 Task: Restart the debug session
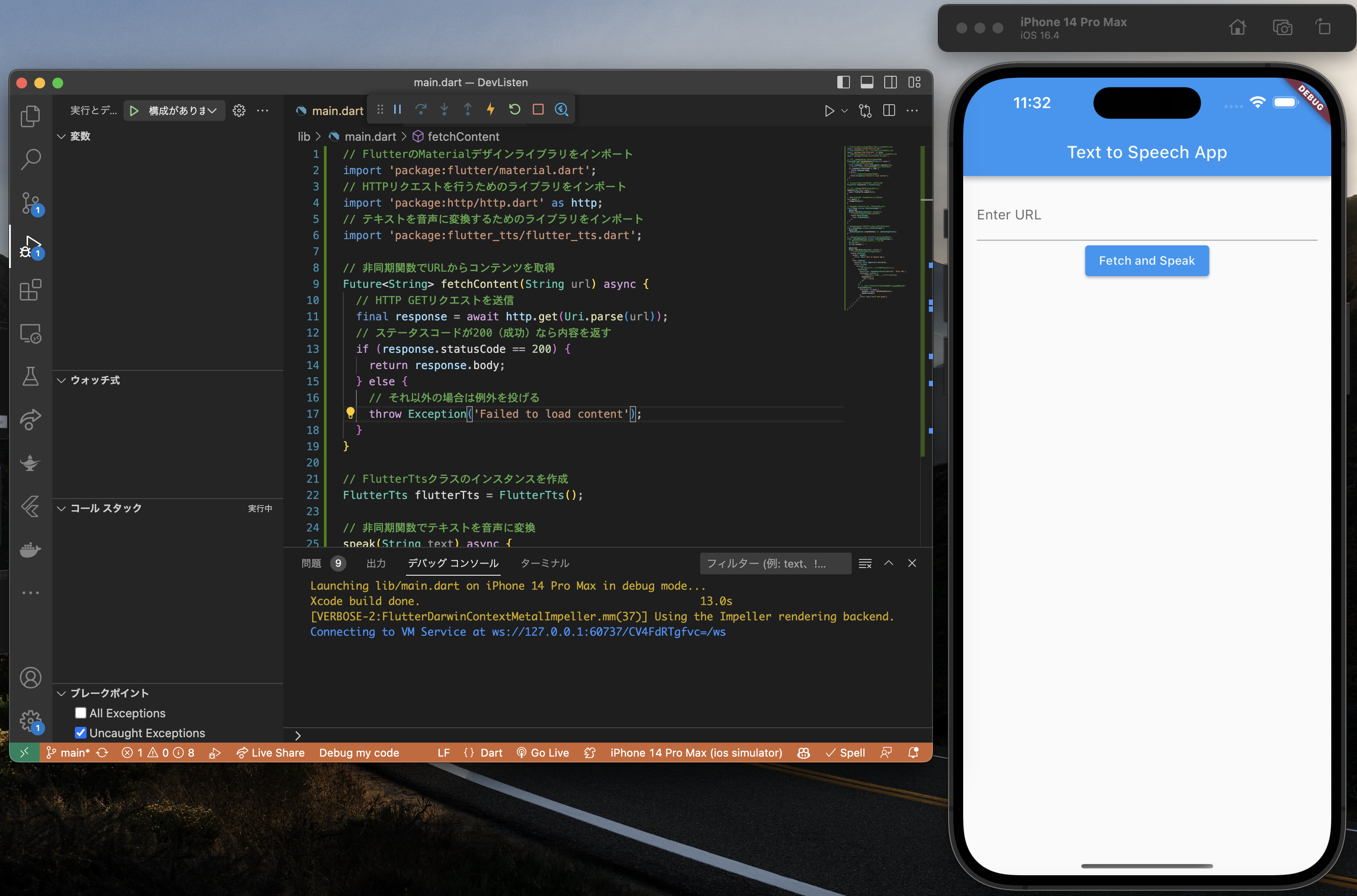pos(514,109)
